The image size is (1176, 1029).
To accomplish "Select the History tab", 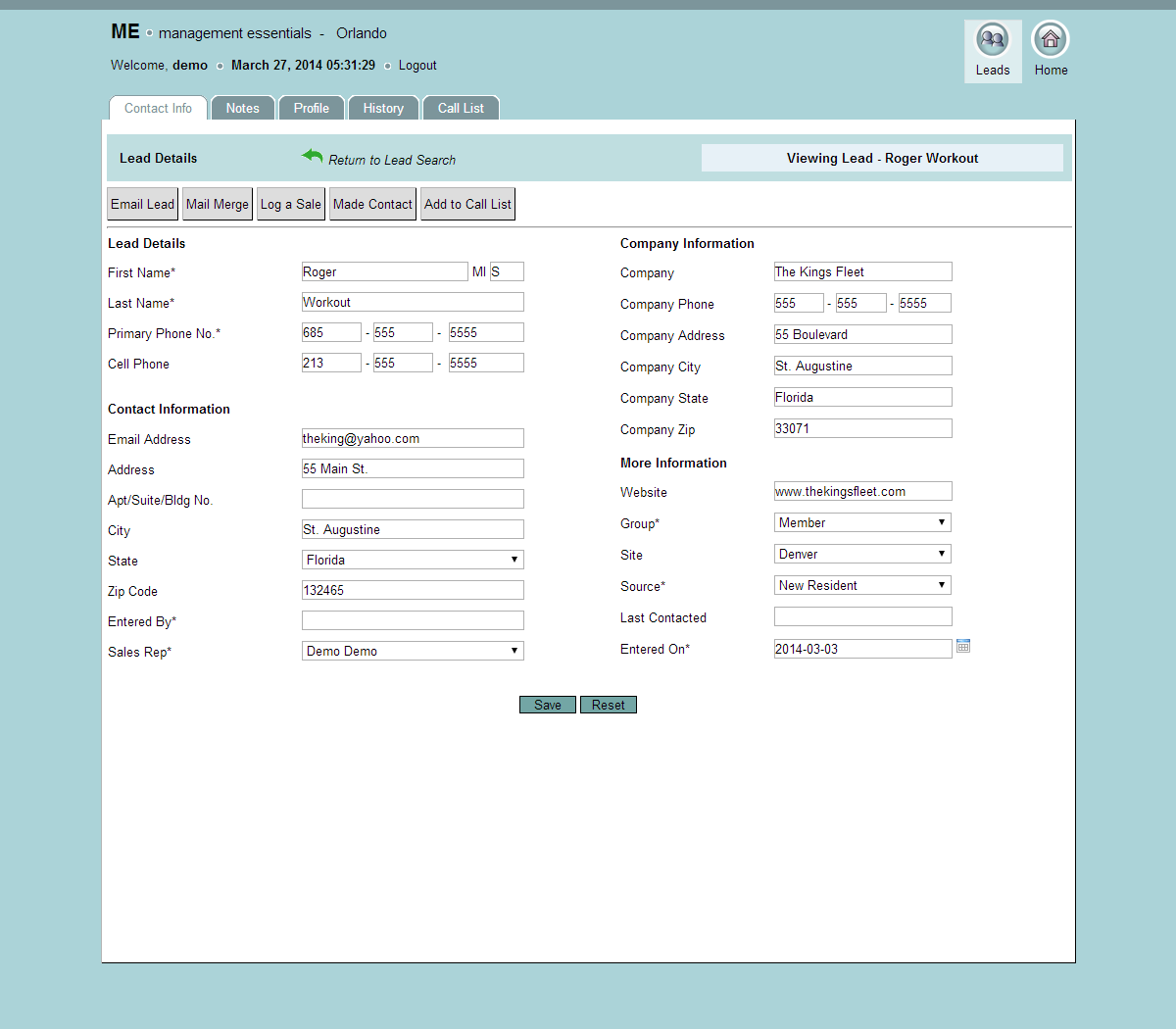I will click(x=383, y=108).
